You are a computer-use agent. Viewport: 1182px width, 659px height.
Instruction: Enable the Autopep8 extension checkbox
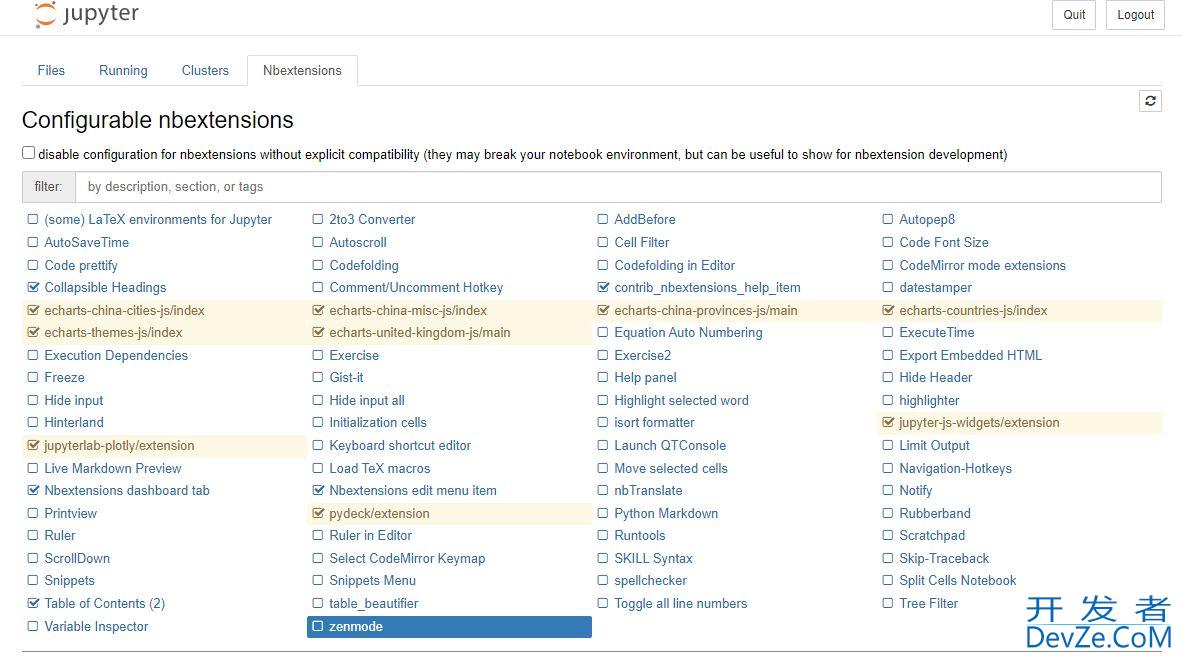tap(888, 219)
